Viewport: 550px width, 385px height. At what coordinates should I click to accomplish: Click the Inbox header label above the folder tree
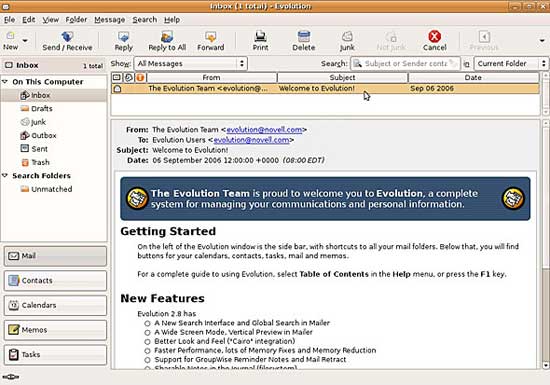pyautogui.click(x=27, y=65)
